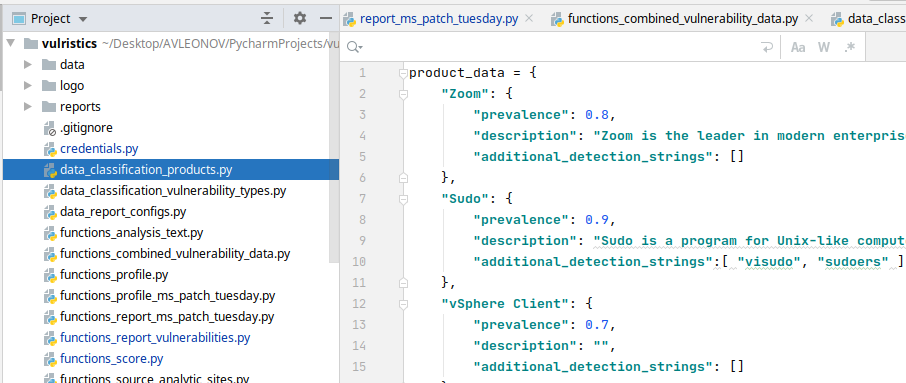Close the report_ms_patch_tuesday.py tab
The height and width of the screenshot is (383, 906).
click(528, 18)
